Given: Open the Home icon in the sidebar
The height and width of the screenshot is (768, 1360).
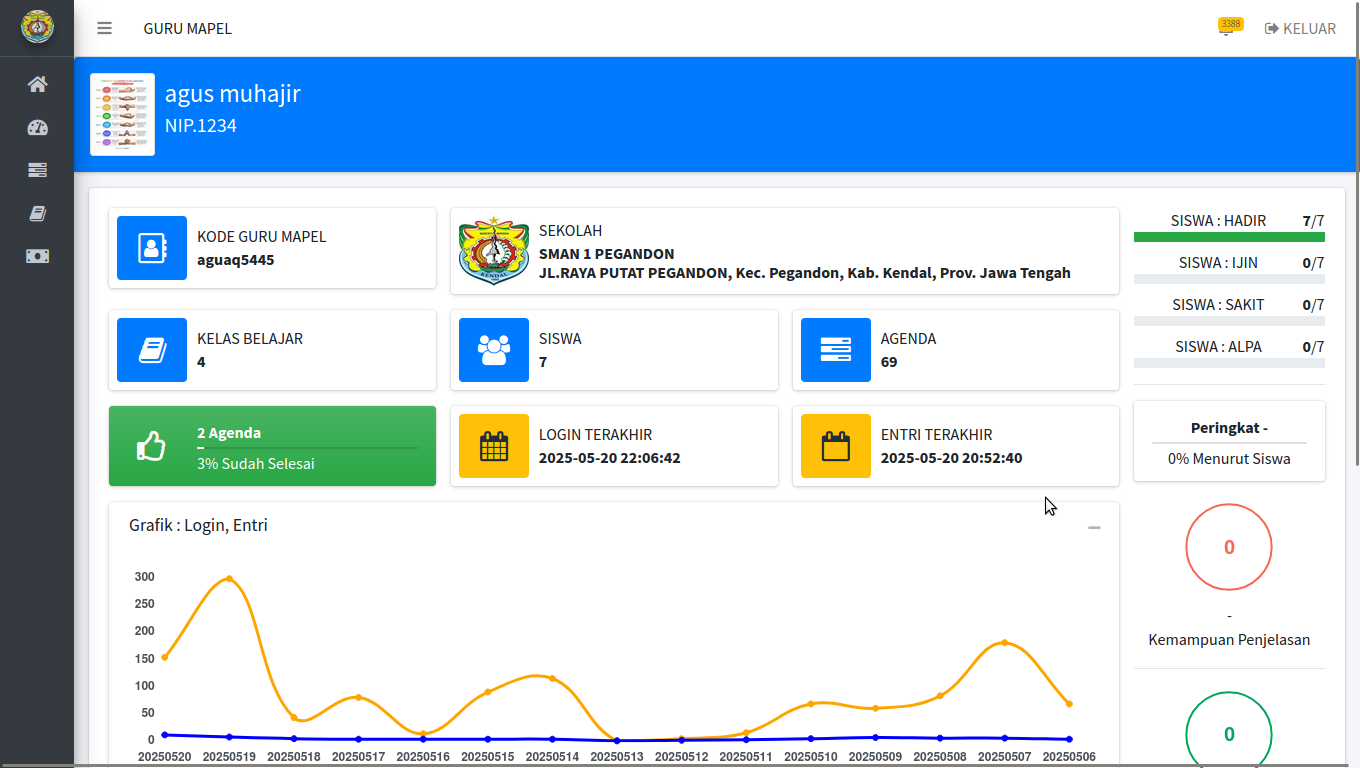Looking at the screenshot, I should coord(37,84).
